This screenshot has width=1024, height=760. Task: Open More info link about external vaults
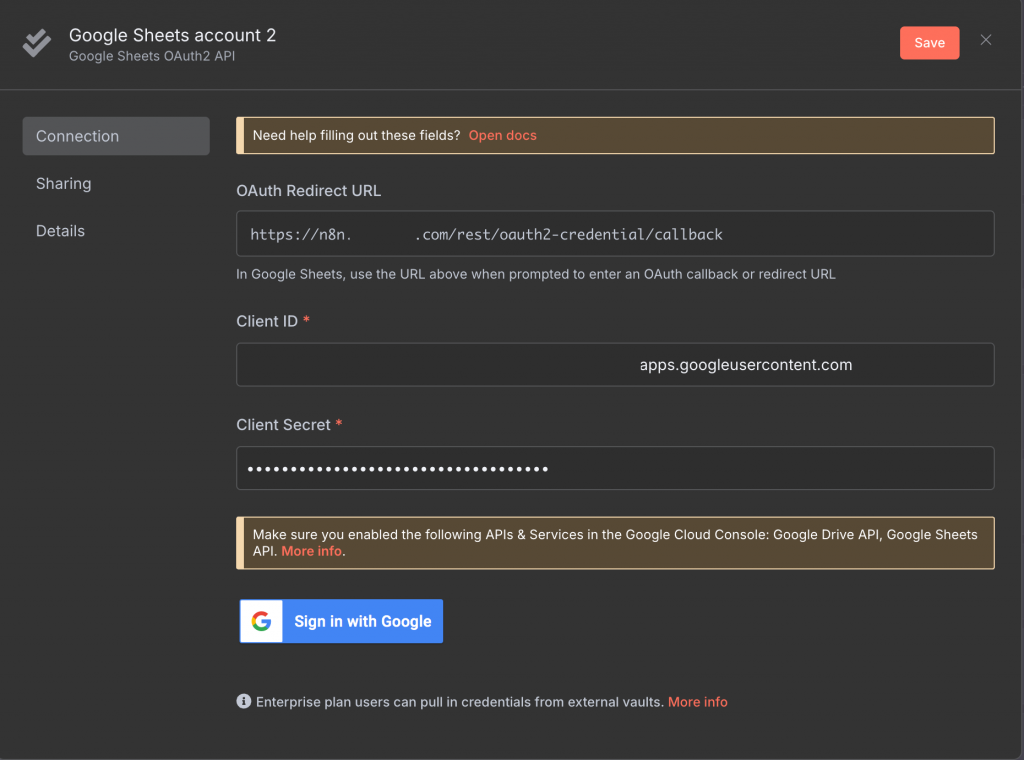pyautogui.click(x=697, y=702)
